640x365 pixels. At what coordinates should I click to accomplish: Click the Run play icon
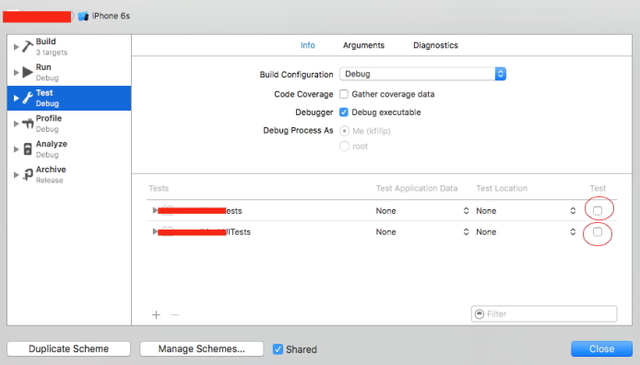coord(27,72)
